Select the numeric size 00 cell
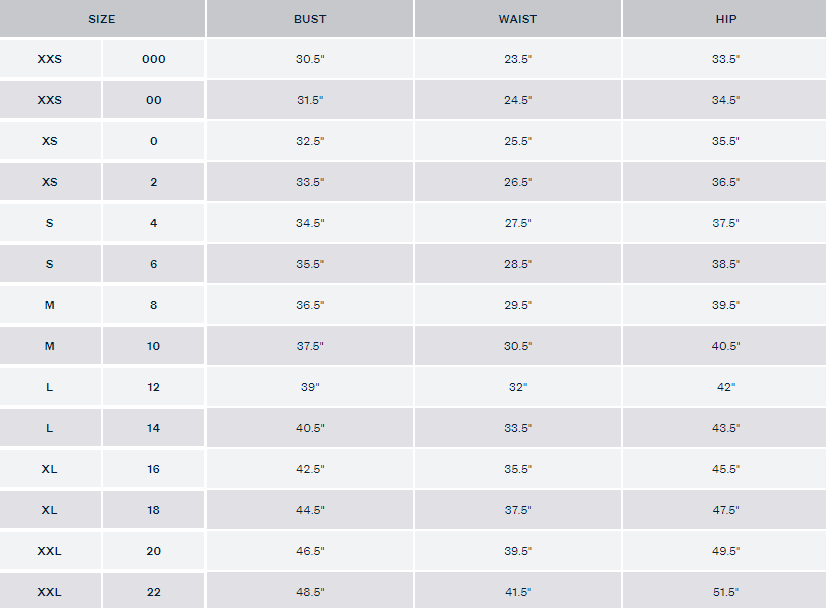 (154, 100)
